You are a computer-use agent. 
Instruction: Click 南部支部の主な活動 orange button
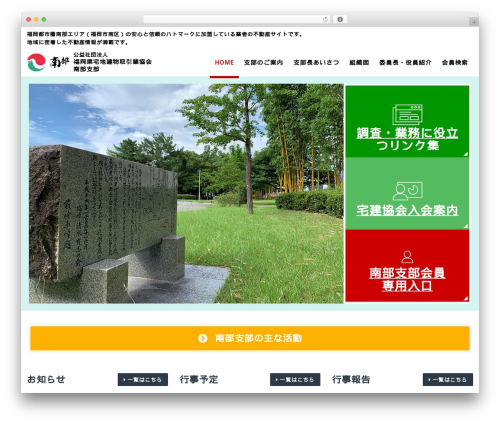(250, 338)
